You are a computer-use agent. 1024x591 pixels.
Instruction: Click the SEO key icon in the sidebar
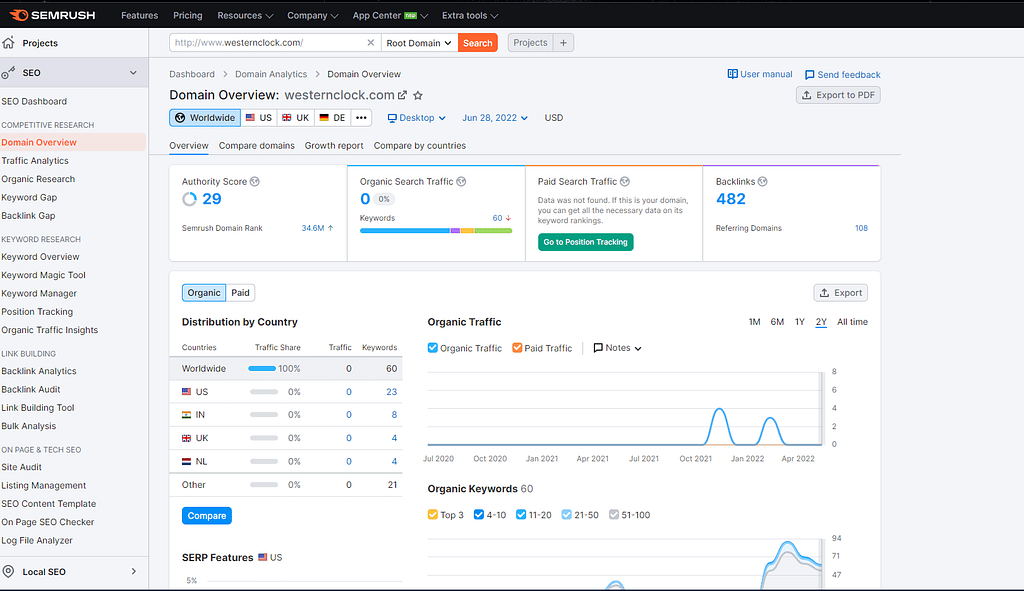pos(8,72)
